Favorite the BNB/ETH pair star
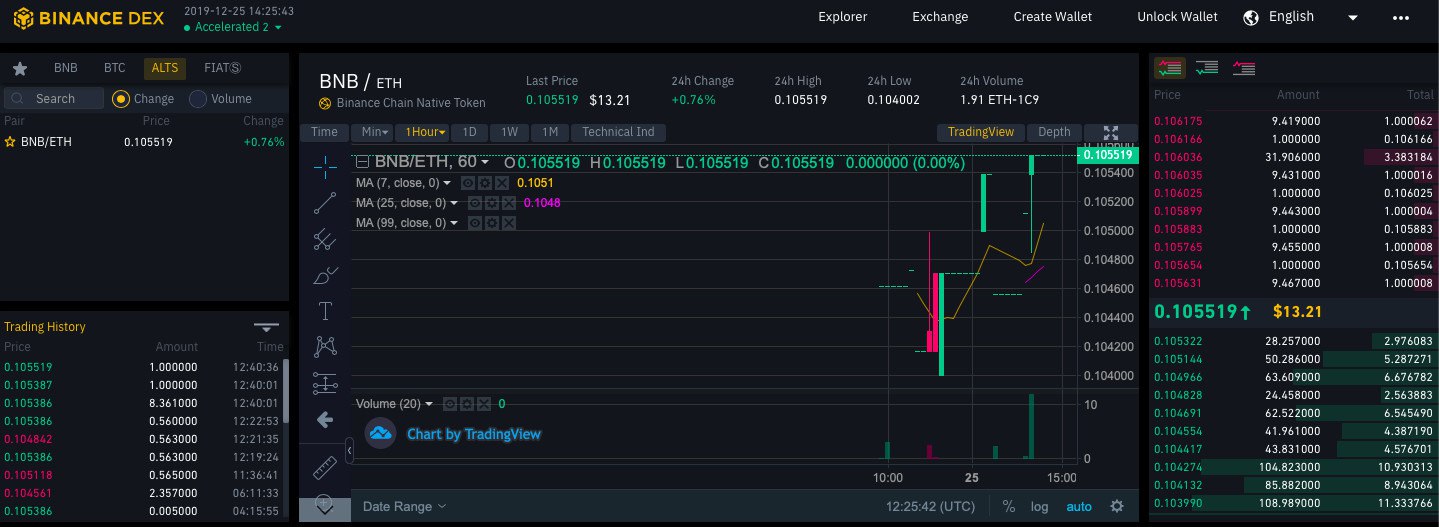This screenshot has width=1439, height=527. [10, 142]
